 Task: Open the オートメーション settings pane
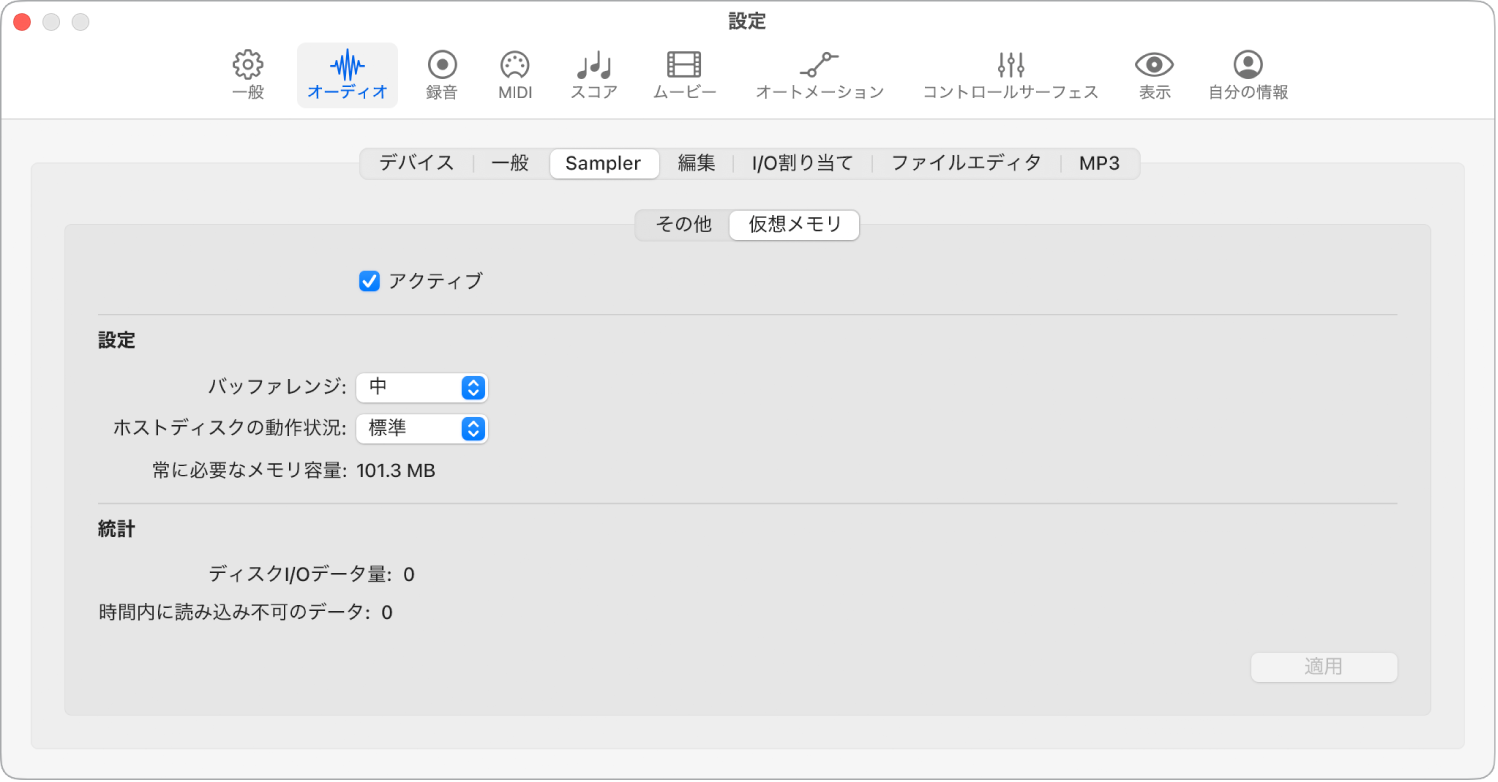(820, 75)
